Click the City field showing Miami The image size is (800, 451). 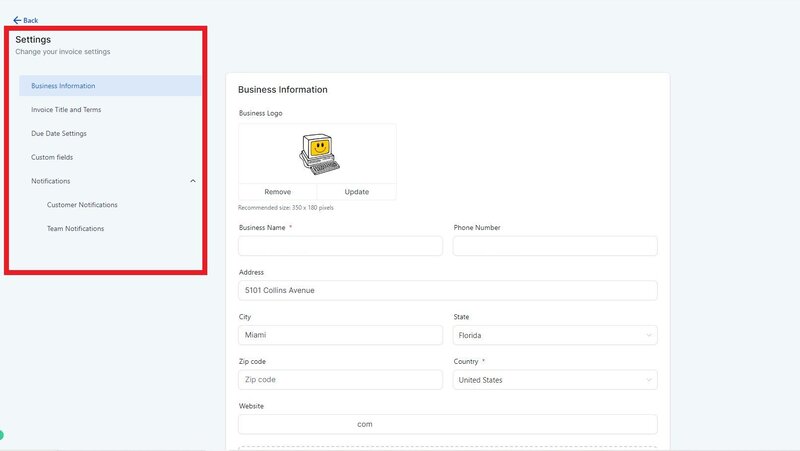340,335
